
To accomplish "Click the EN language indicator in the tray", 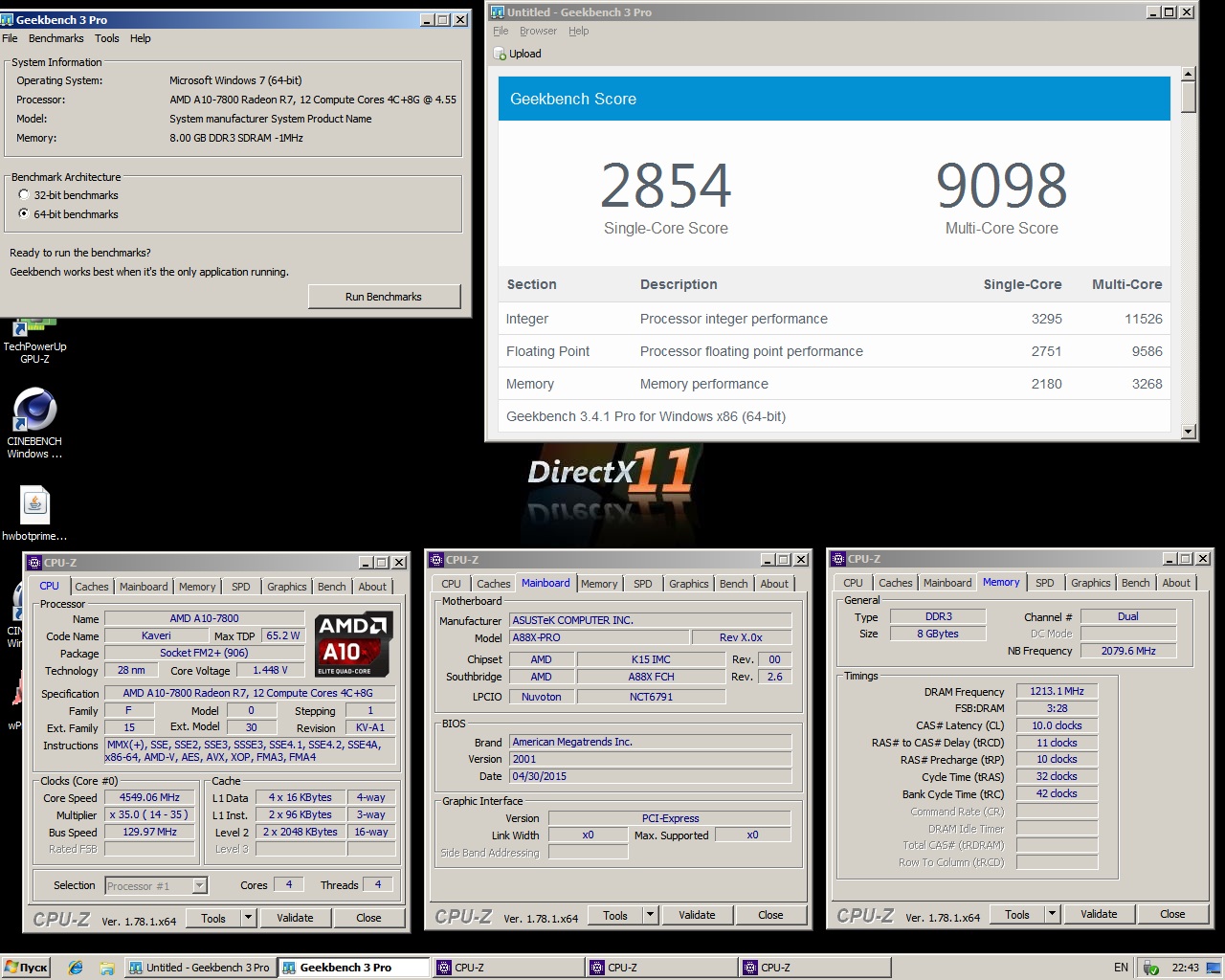I will (x=1121, y=968).
